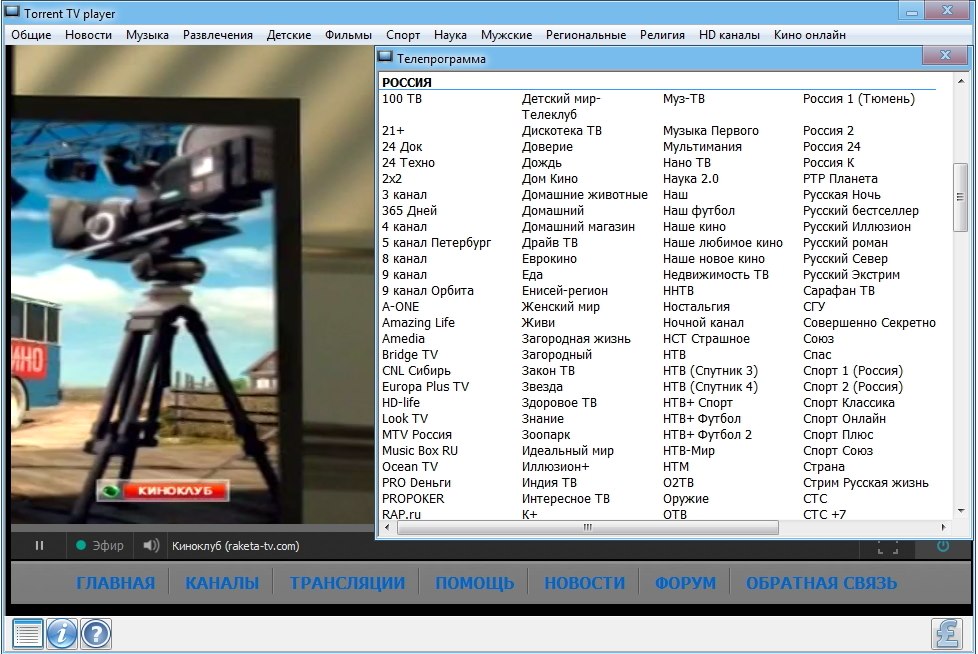Open the Новости menu in top bar
This screenshot has width=978, height=654.
click(89, 35)
